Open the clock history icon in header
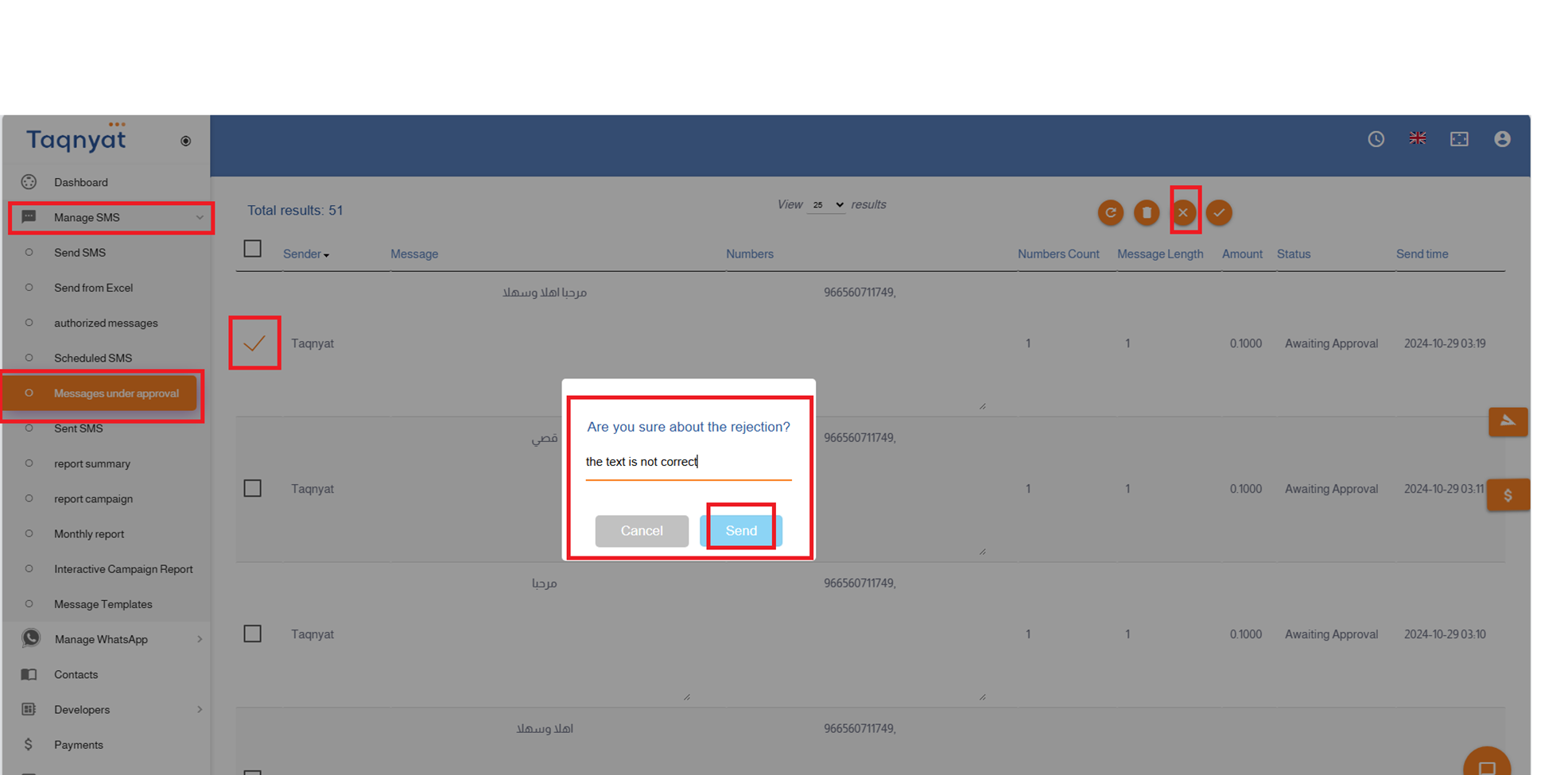Screen dimensions: 1568x775 click(1376, 139)
